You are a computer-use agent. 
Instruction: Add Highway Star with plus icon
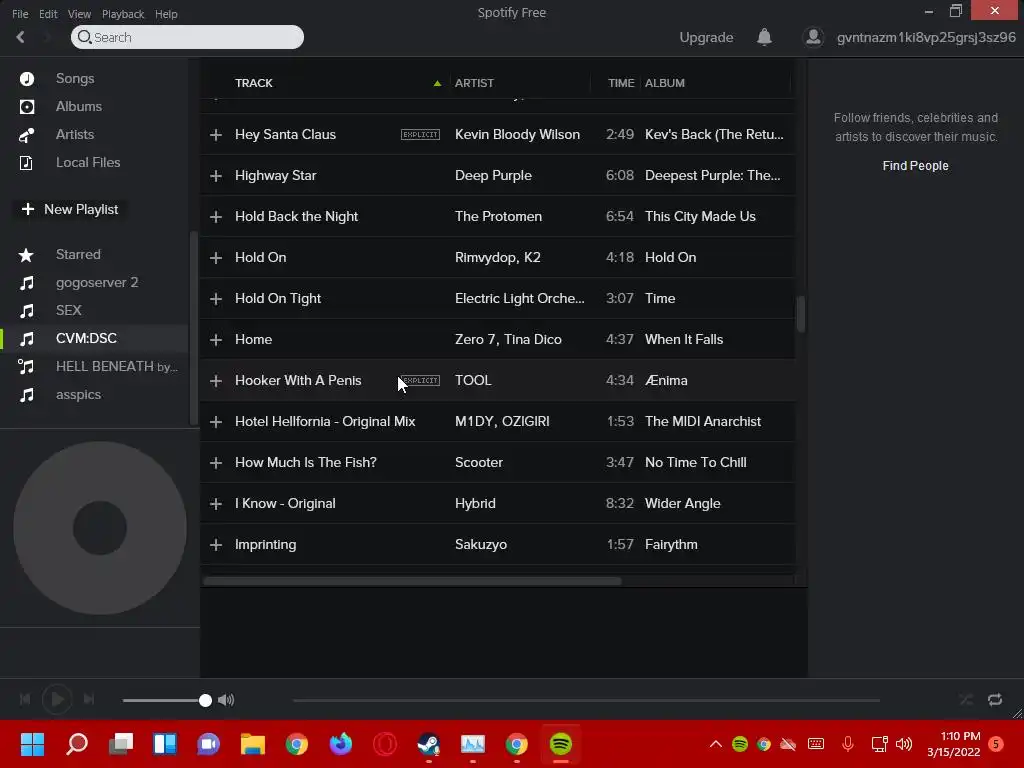[216, 176]
